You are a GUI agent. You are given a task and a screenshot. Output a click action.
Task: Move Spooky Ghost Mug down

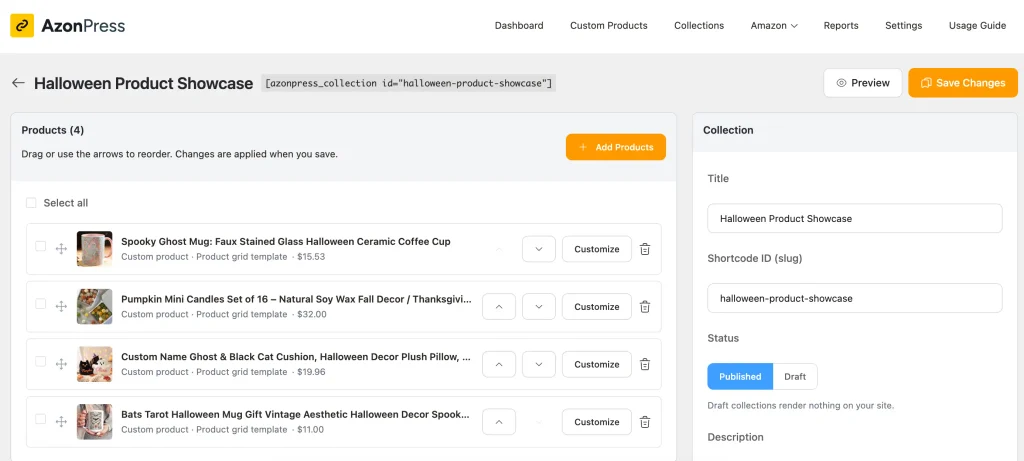coord(539,249)
